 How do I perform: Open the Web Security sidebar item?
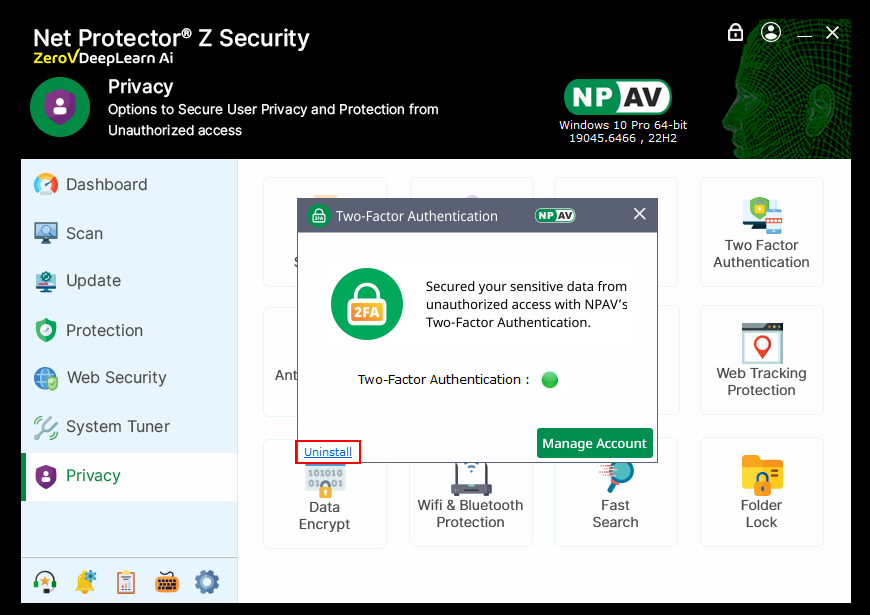[x=116, y=378]
